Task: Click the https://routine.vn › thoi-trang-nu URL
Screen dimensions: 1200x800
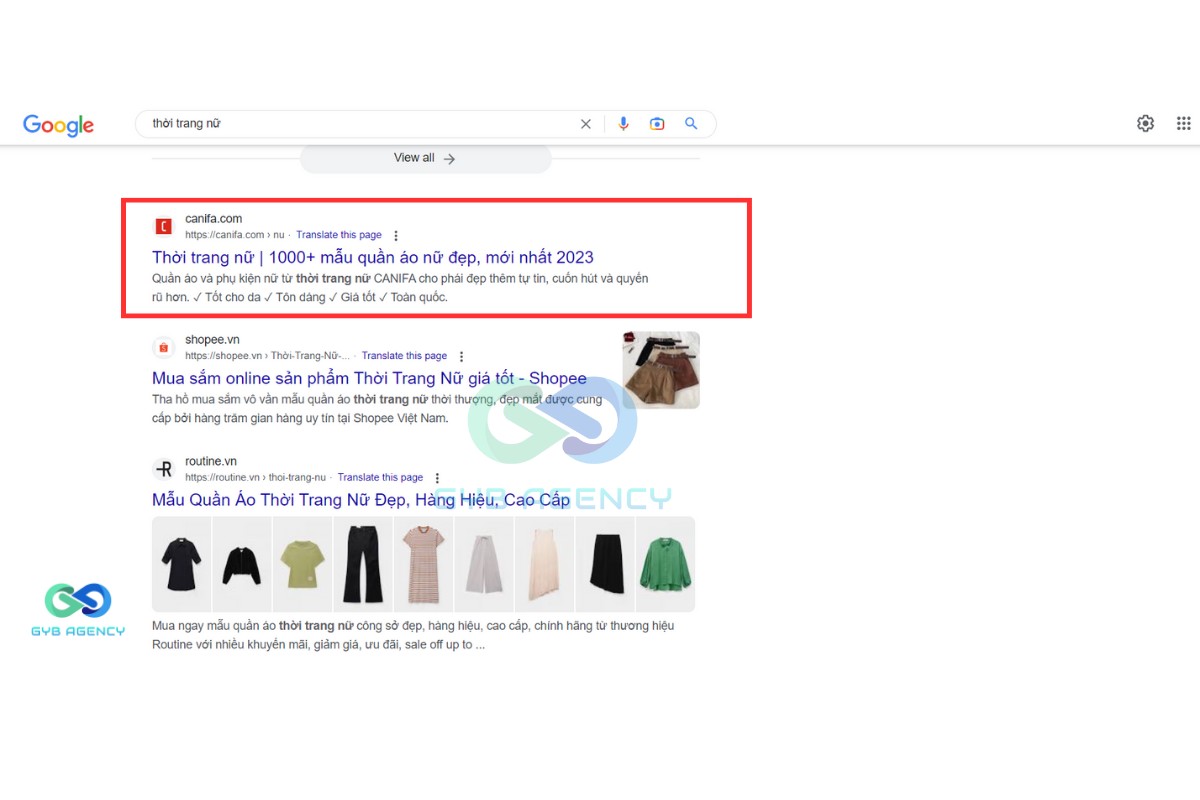Action: 256,477
